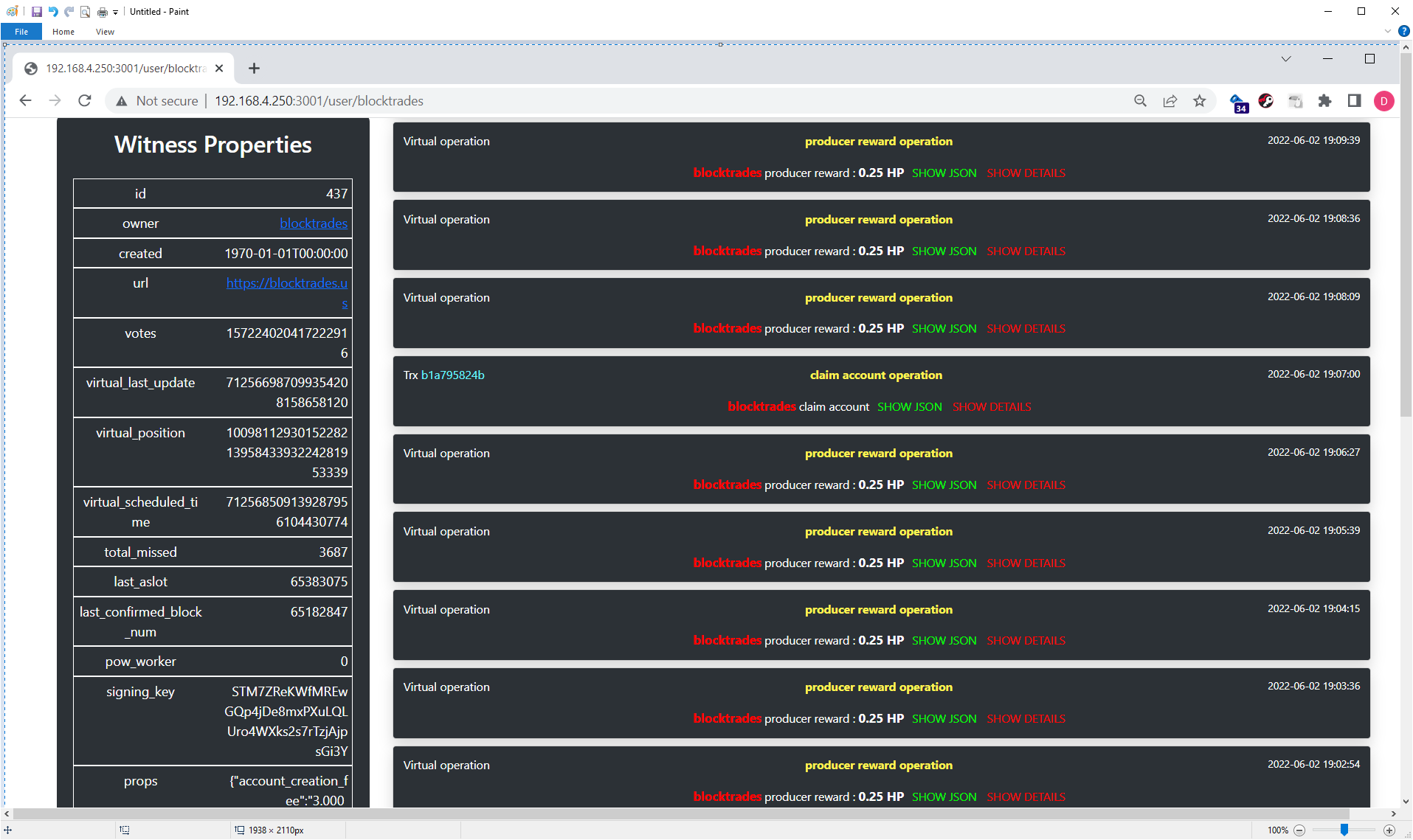Open the browser tab search chevron
The image size is (1413, 840).
pos(1286,59)
